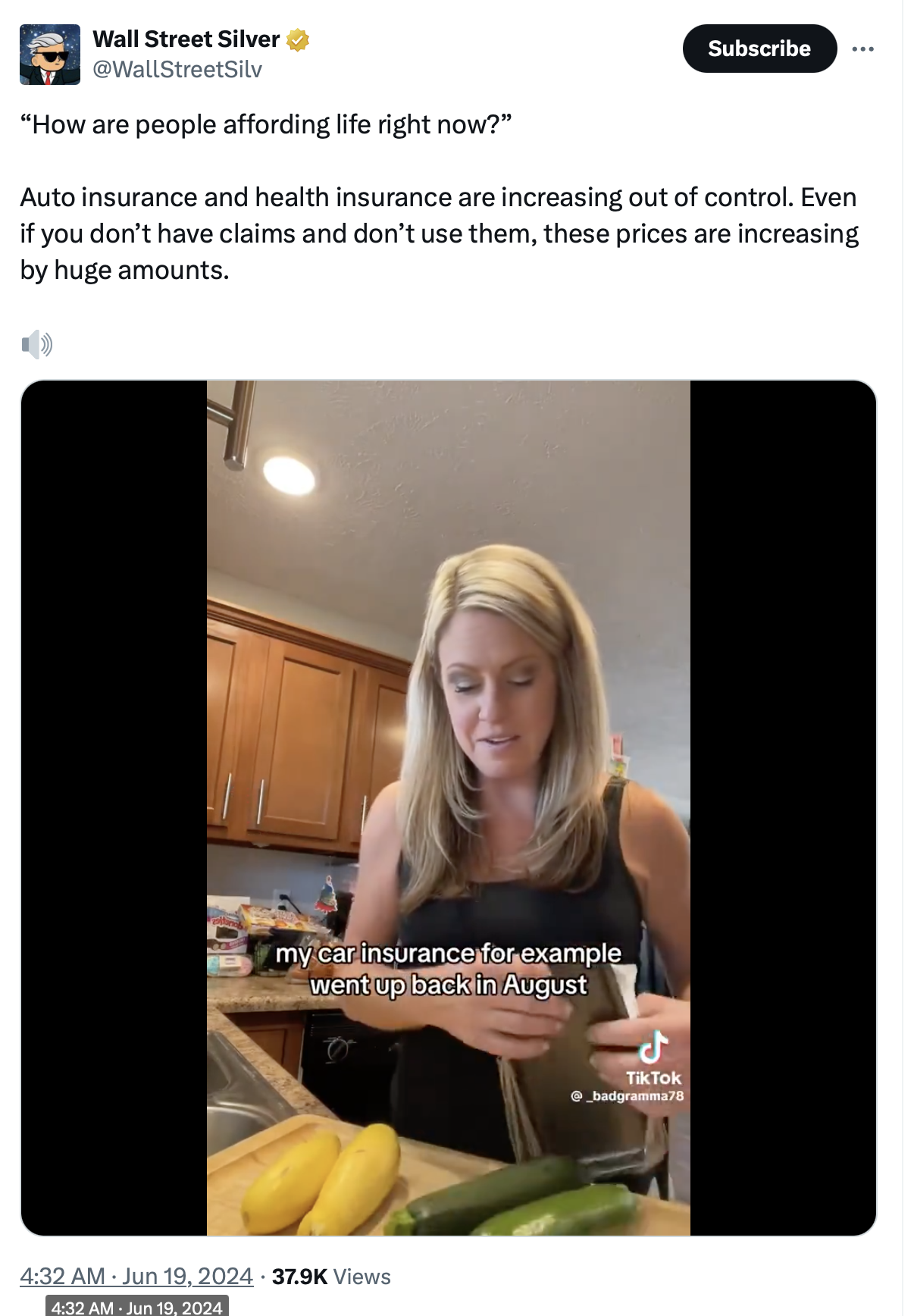Click the dark timestamp tooltip at bottom
This screenshot has width=914, height=1316.
[137, 1306]
